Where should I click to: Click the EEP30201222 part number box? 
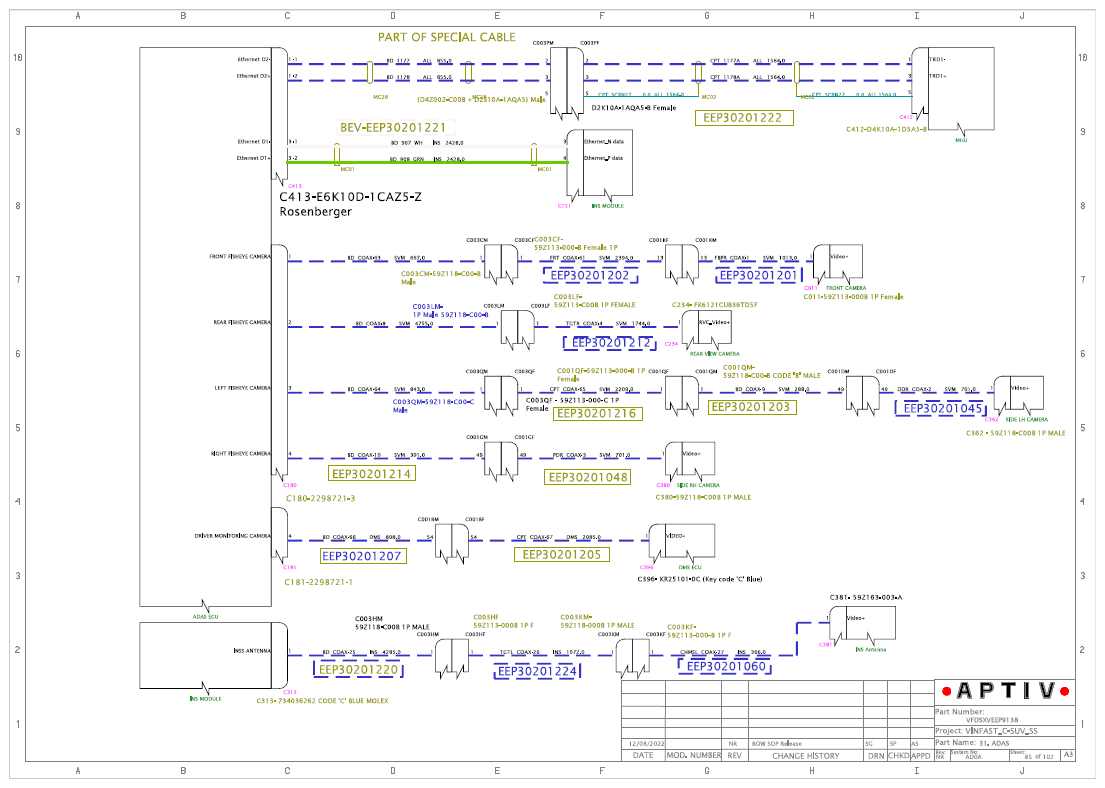click(743, 118)
